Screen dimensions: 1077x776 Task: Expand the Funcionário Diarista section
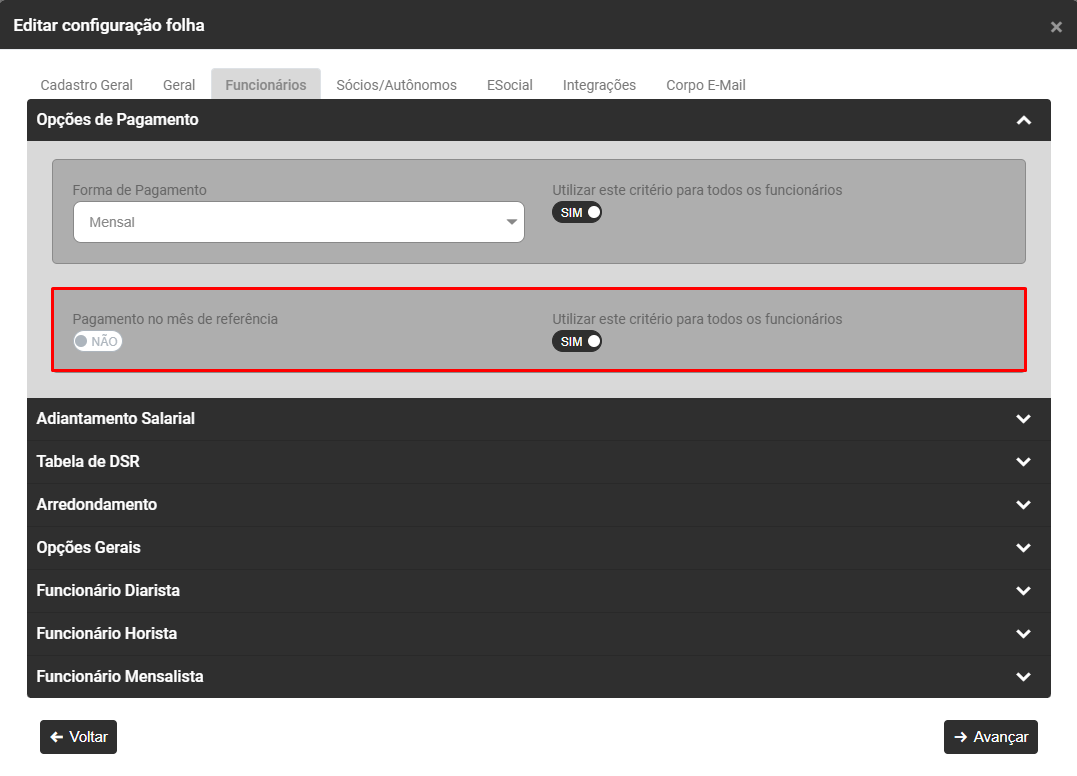[x=538, y=591]
